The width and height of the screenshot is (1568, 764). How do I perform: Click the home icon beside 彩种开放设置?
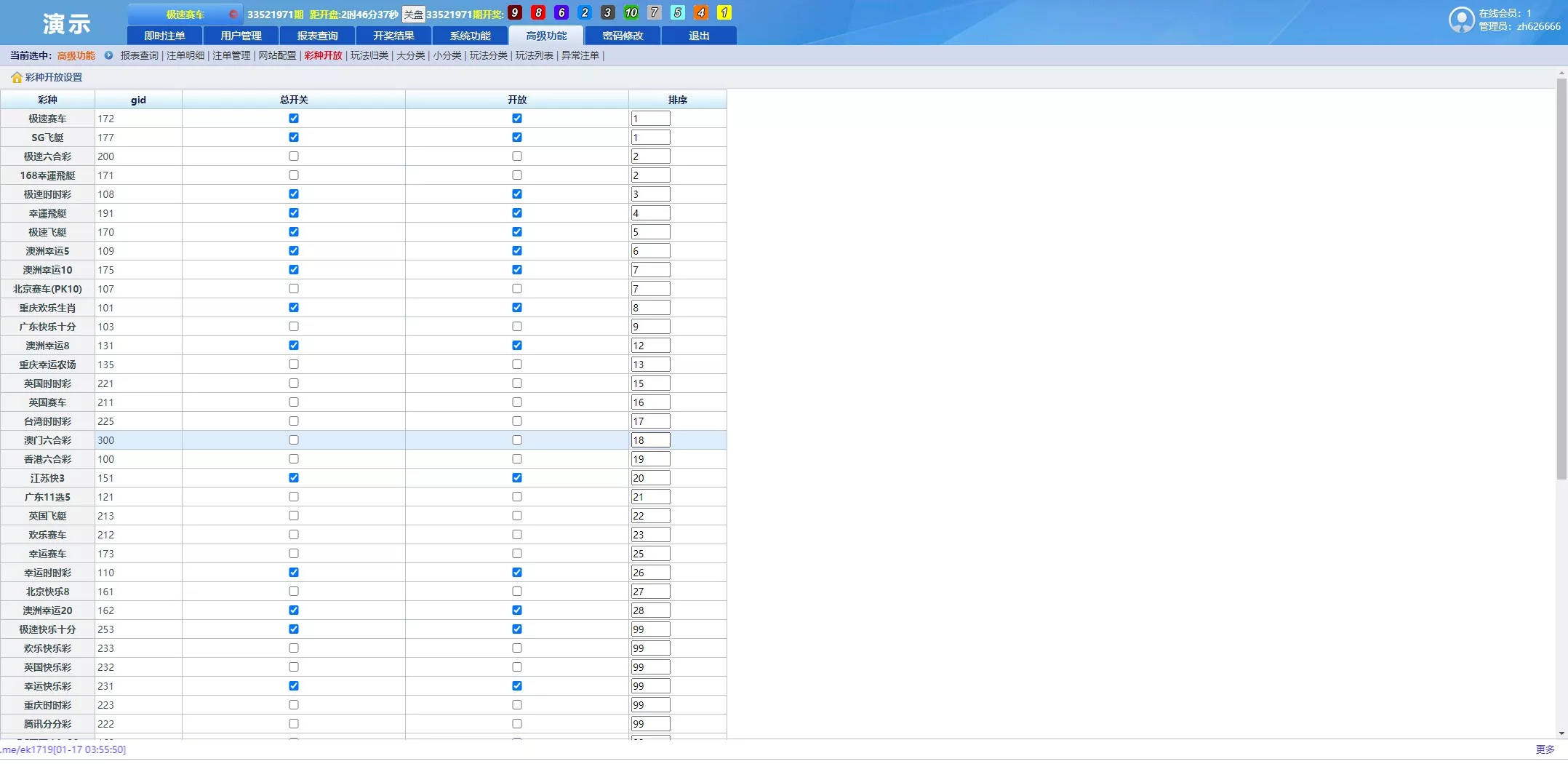[16, 77]
